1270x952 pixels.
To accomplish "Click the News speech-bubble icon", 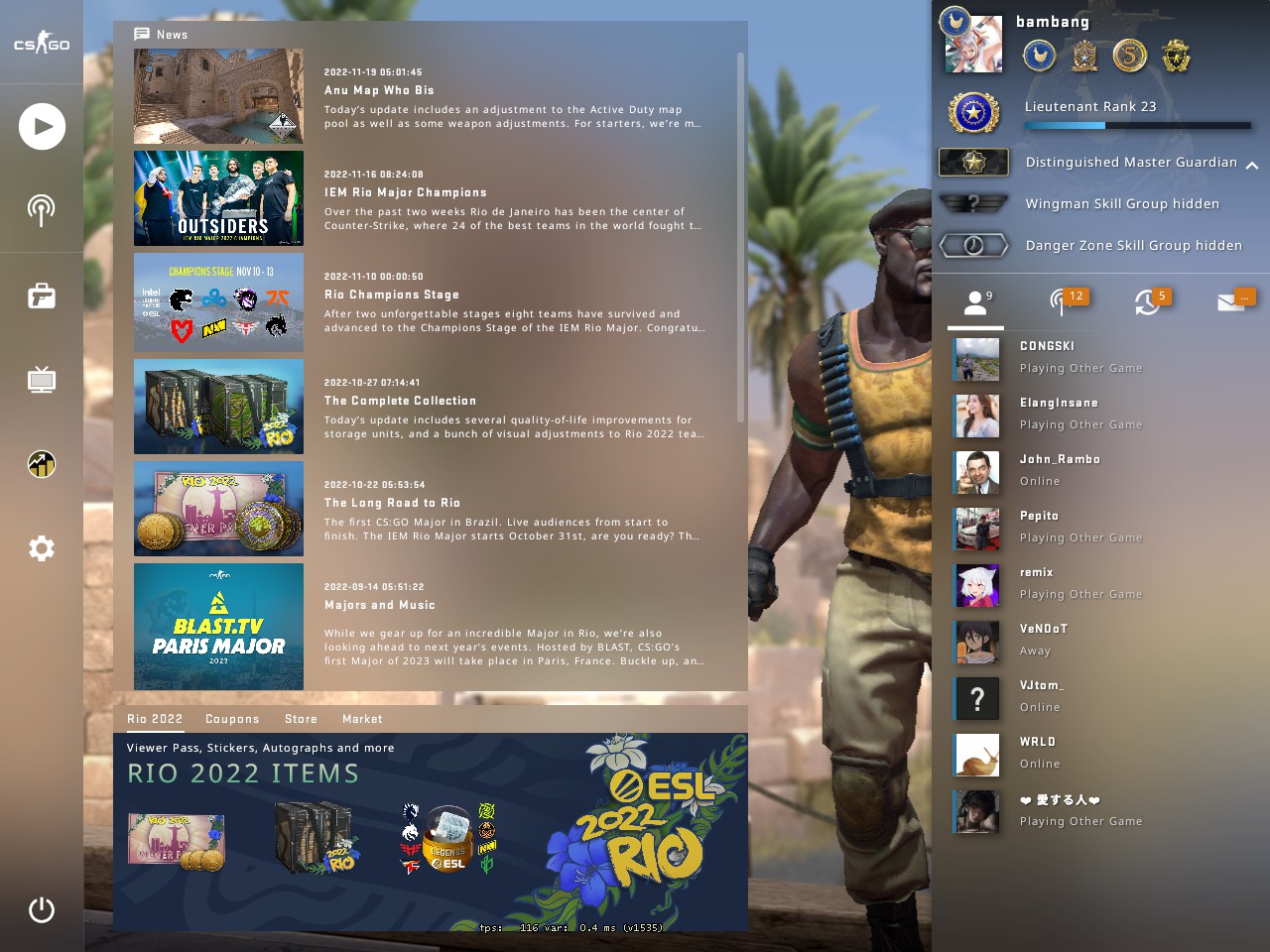I will (x=142, y=34).
